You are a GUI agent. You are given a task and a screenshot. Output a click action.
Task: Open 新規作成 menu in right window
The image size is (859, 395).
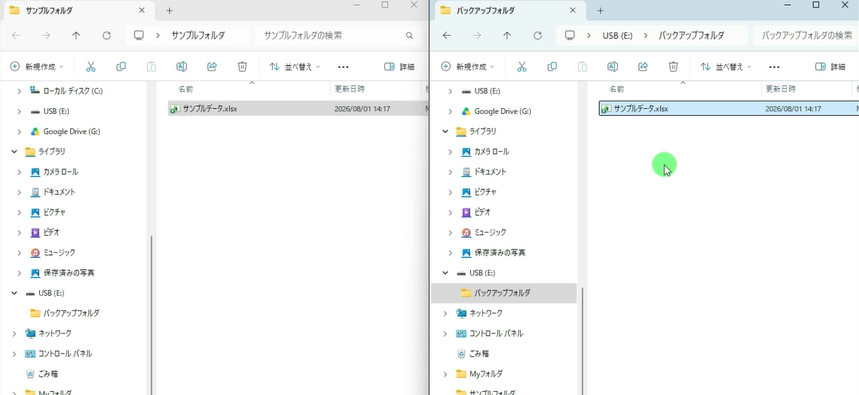468,67
